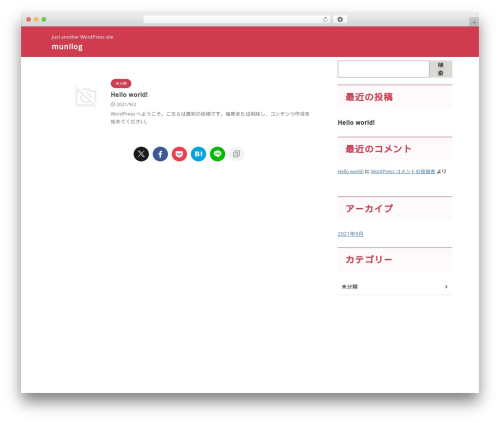
Task: Click the post excerpt text
Action: point(210,118)
